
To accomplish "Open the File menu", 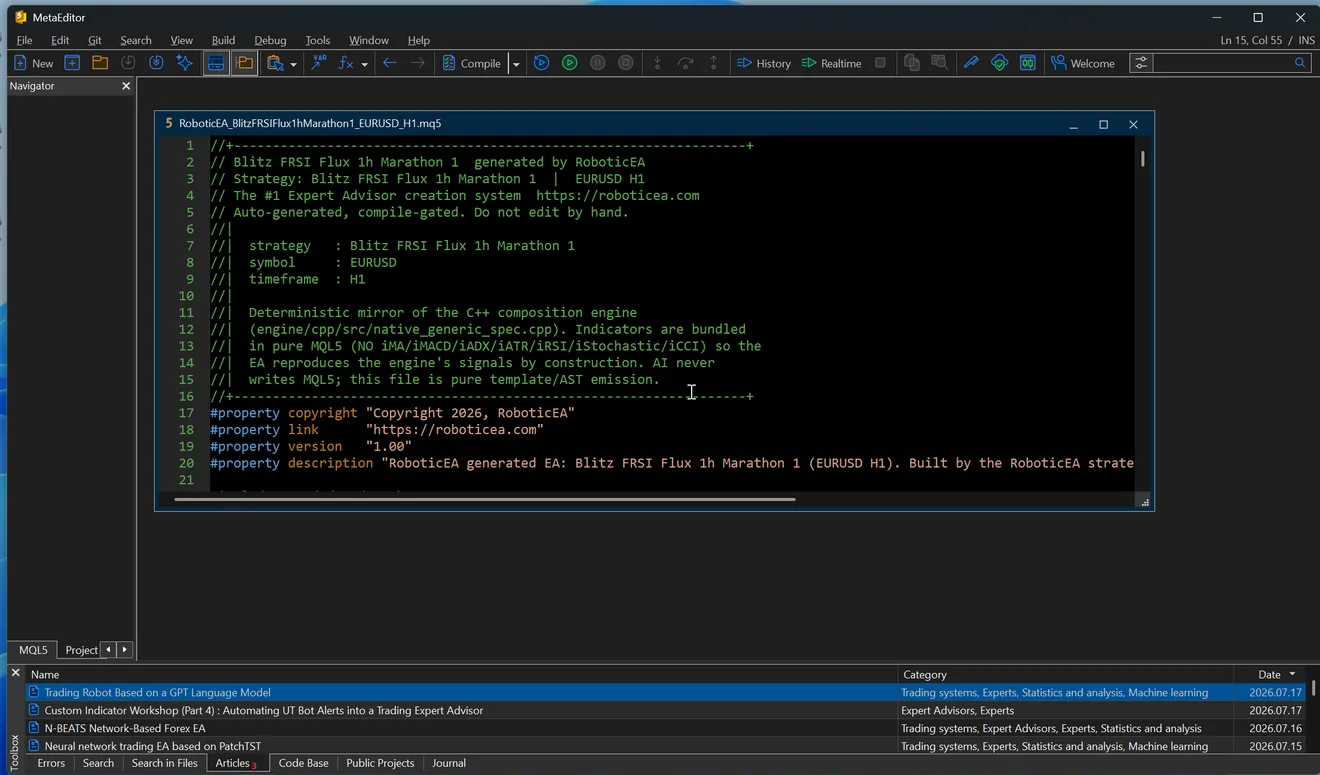I will click(24, 40).
